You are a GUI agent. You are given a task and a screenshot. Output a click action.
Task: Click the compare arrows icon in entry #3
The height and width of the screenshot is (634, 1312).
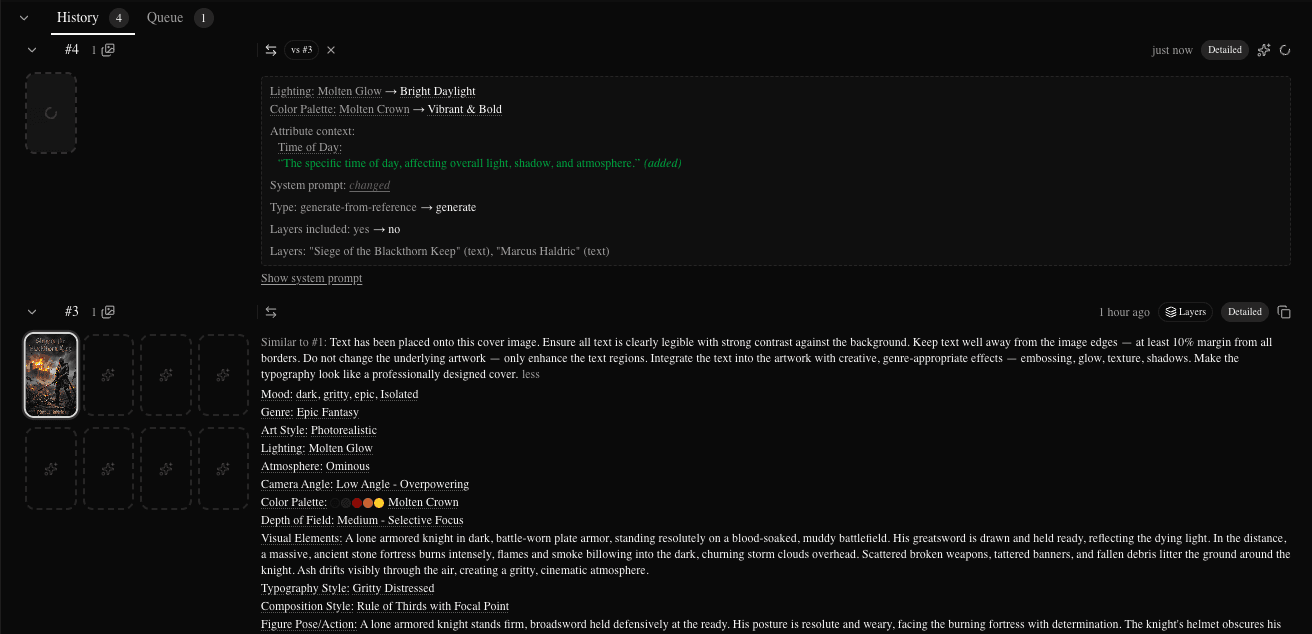pyautogui.click(x=271, y=312)
